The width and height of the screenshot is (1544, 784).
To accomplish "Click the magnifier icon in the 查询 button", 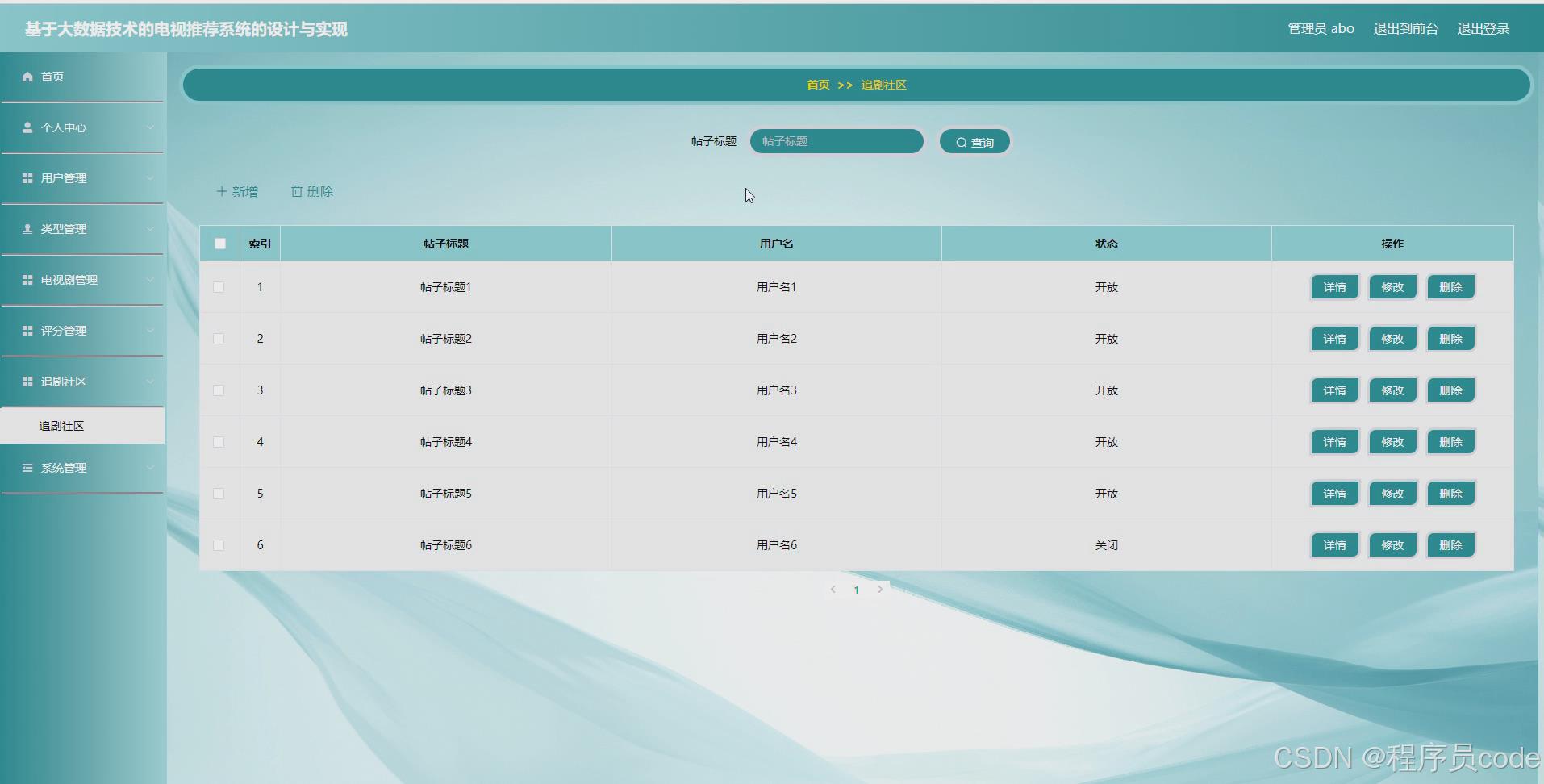I will point(962,143).
